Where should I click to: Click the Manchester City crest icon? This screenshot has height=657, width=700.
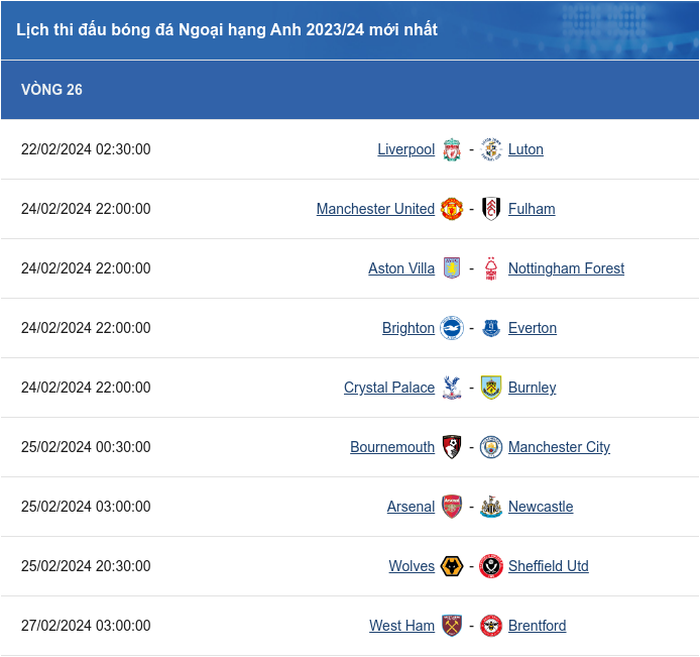pos(491,447)
